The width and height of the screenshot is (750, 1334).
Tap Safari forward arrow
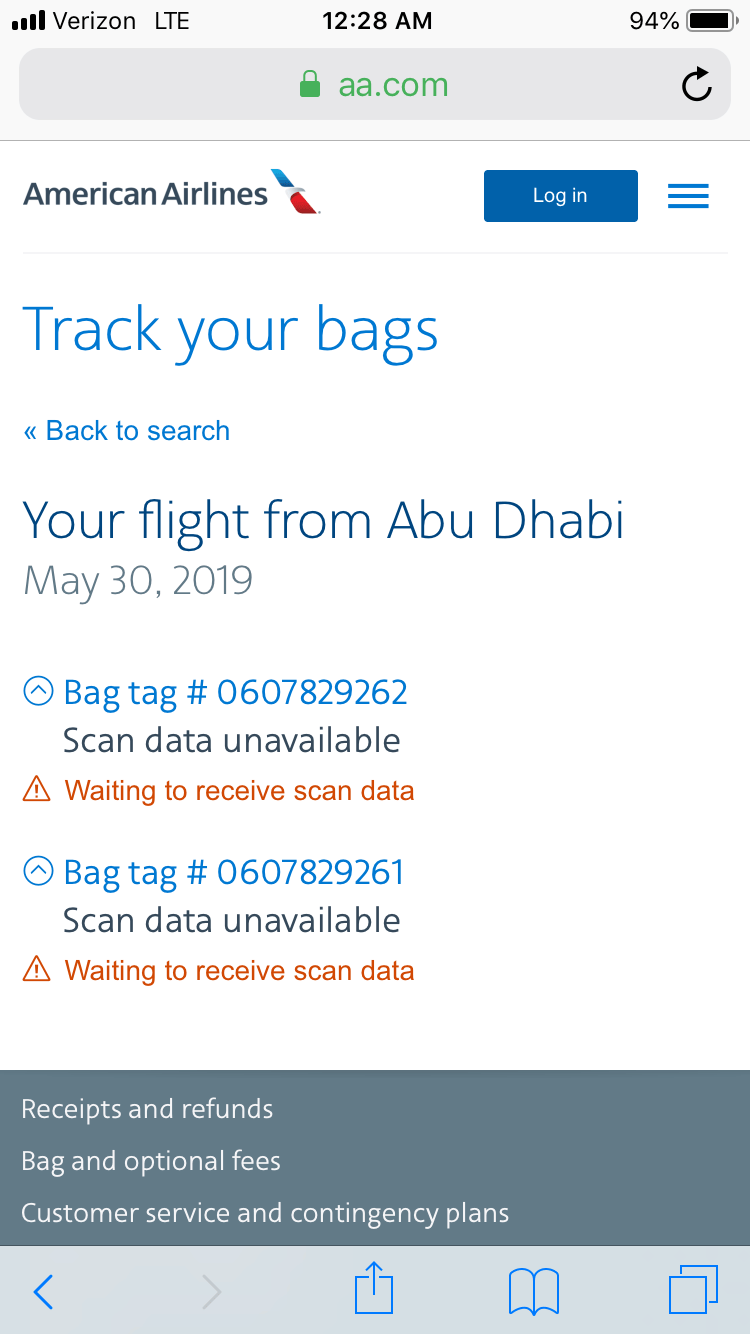point(211,1292)
